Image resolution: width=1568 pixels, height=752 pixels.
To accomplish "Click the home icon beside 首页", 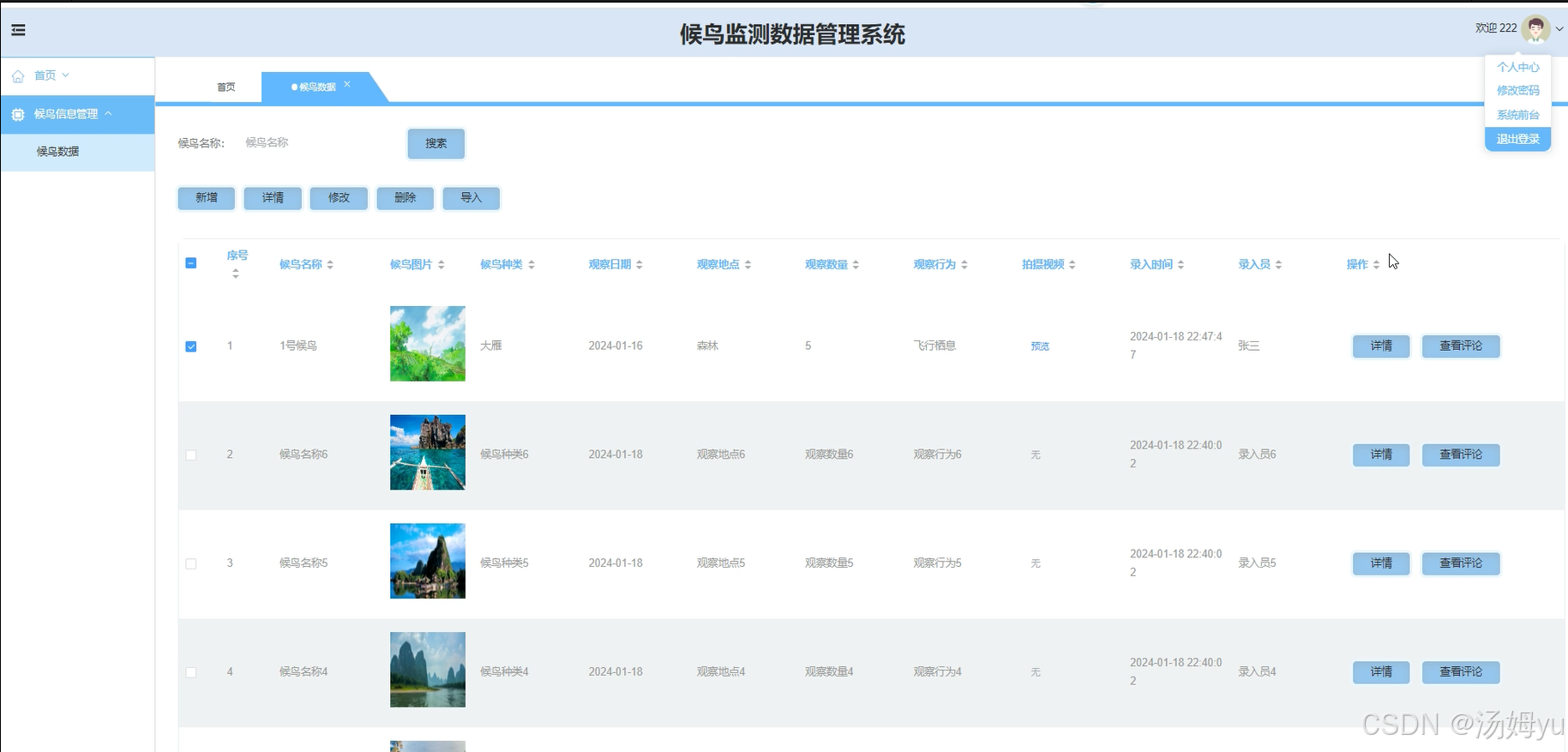I will pos(18,76).
